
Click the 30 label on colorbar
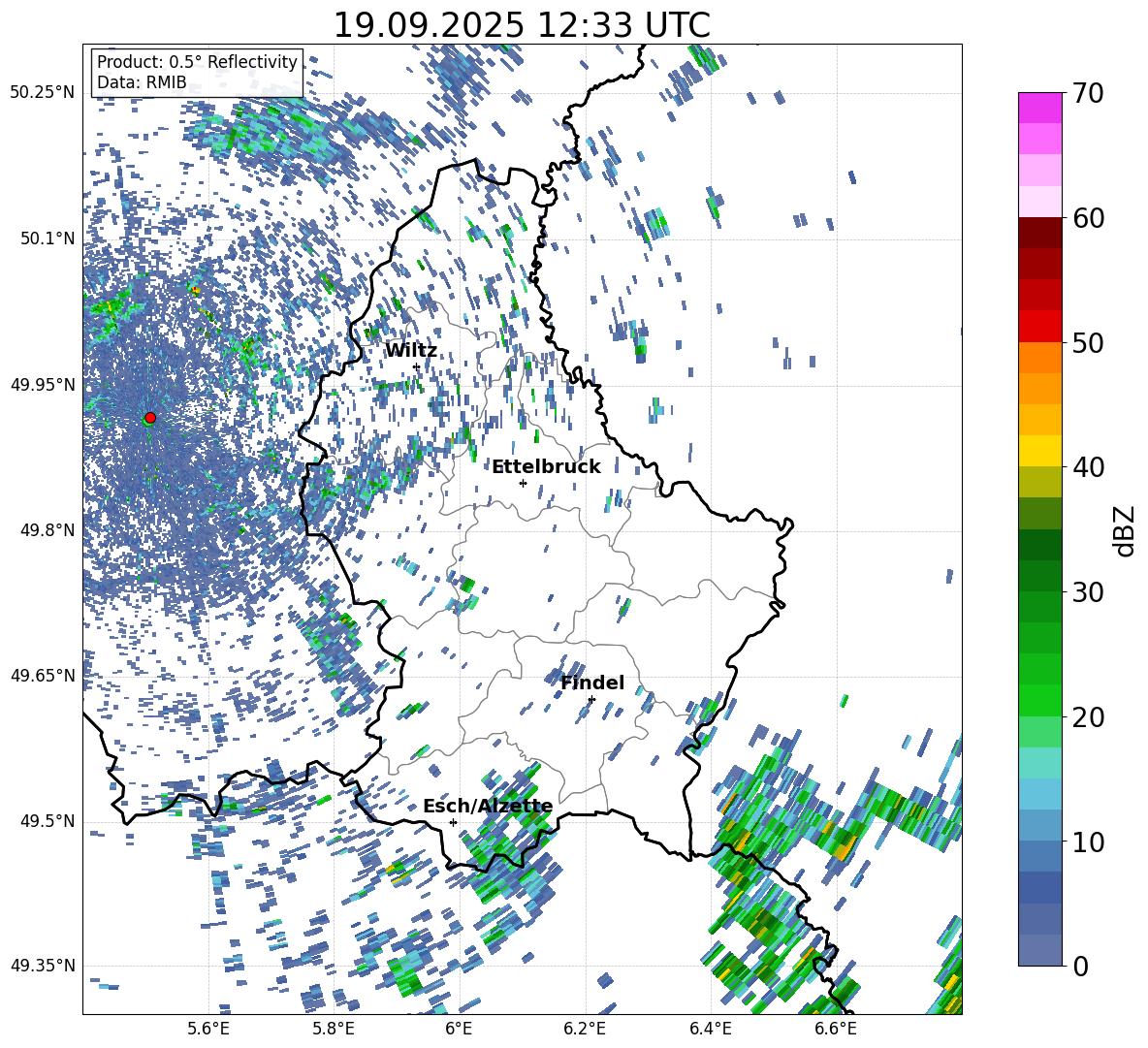point(1088,591)
